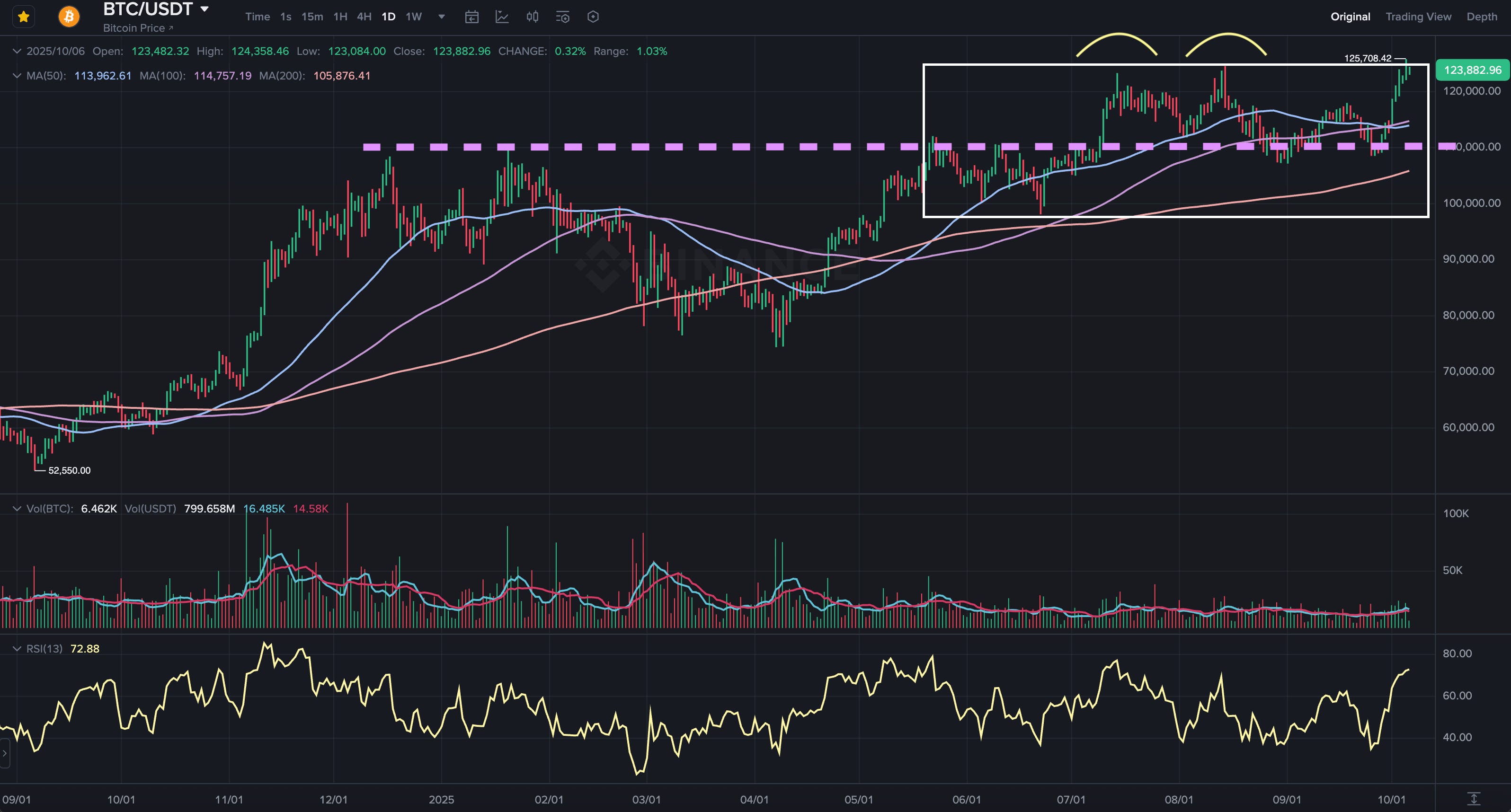
Task: Open the BTC/USDT pair selector dropdown
Action: point(204,9)
